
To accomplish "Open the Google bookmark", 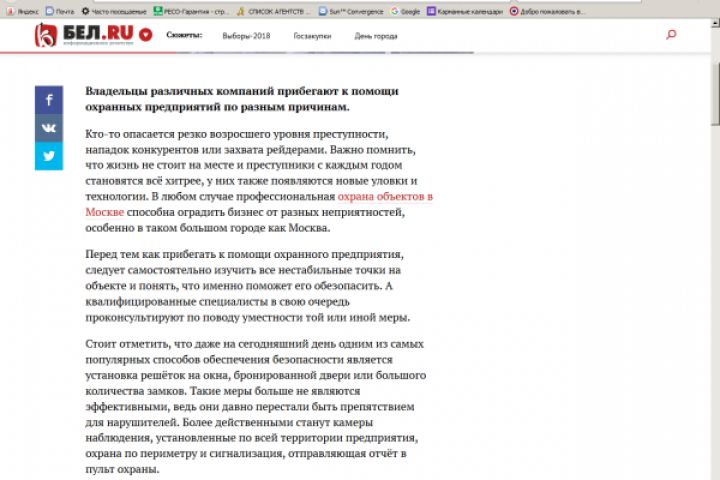I will pos(405,11).
